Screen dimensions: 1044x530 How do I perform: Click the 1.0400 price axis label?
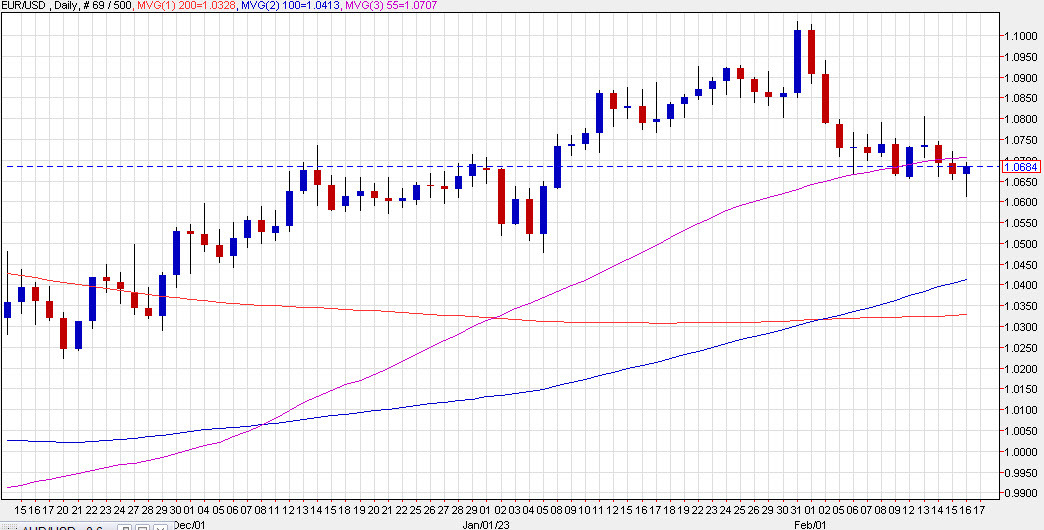(1022, 286)
